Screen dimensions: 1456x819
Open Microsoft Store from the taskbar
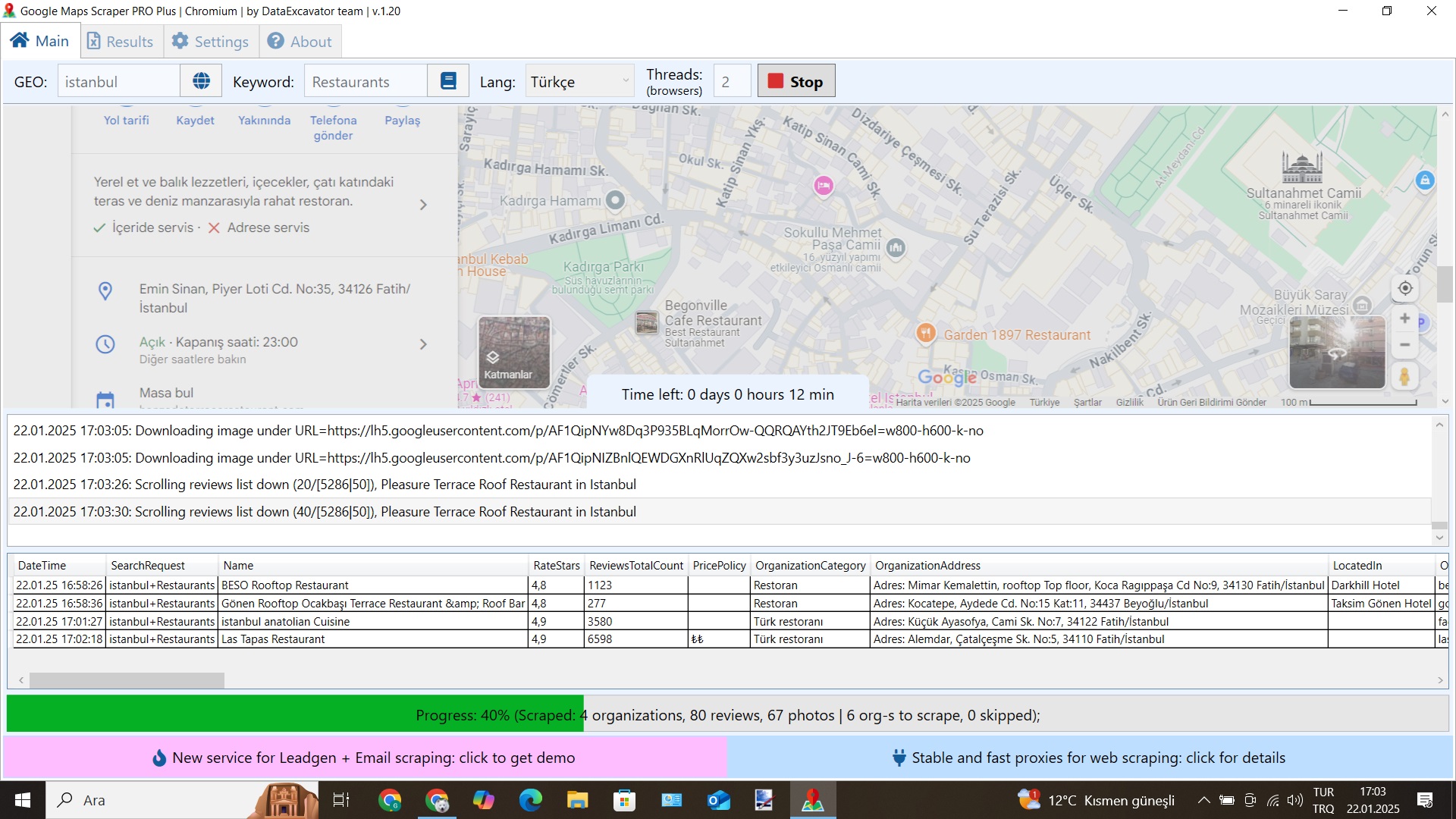point(624,800)
